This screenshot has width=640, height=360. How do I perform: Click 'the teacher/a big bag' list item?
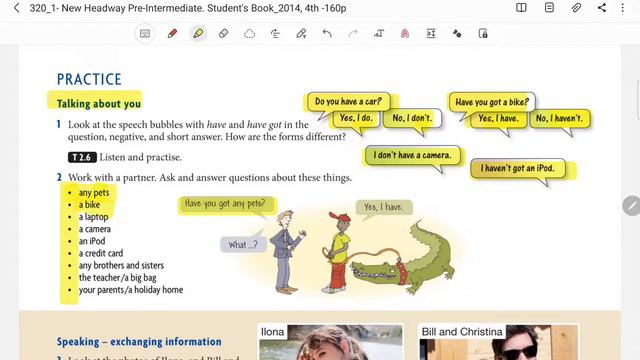click(118, 278)
